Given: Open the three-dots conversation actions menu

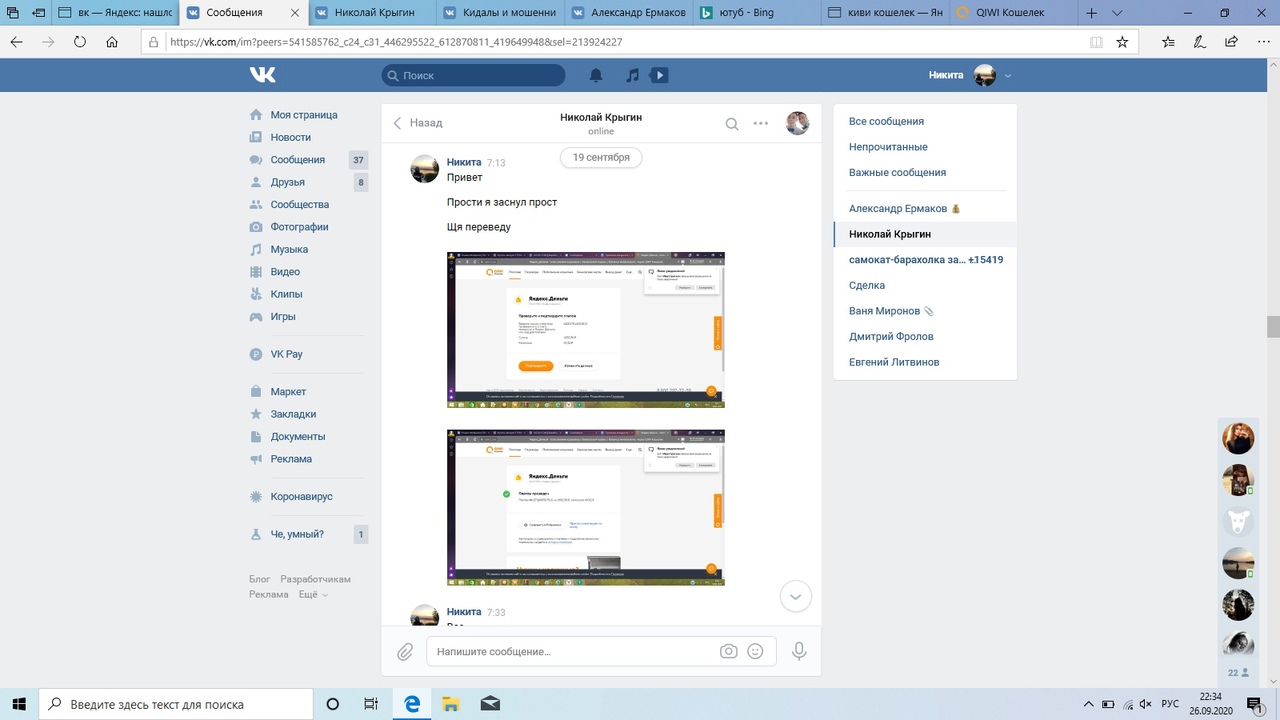Looking at the screenshot, I should point(761,124).
